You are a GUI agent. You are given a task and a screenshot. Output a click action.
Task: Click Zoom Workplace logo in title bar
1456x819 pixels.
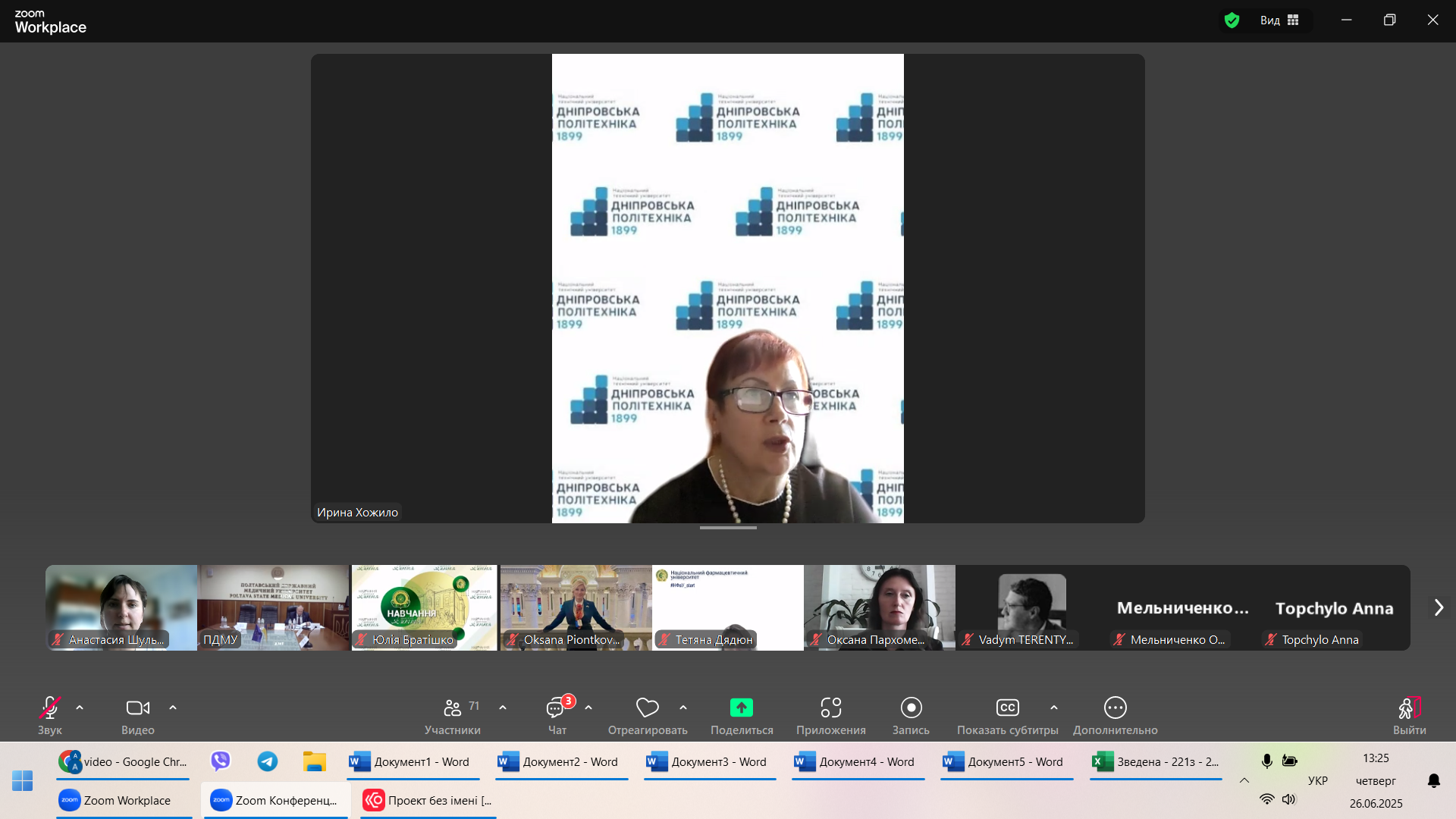click(x=50, y=22)
